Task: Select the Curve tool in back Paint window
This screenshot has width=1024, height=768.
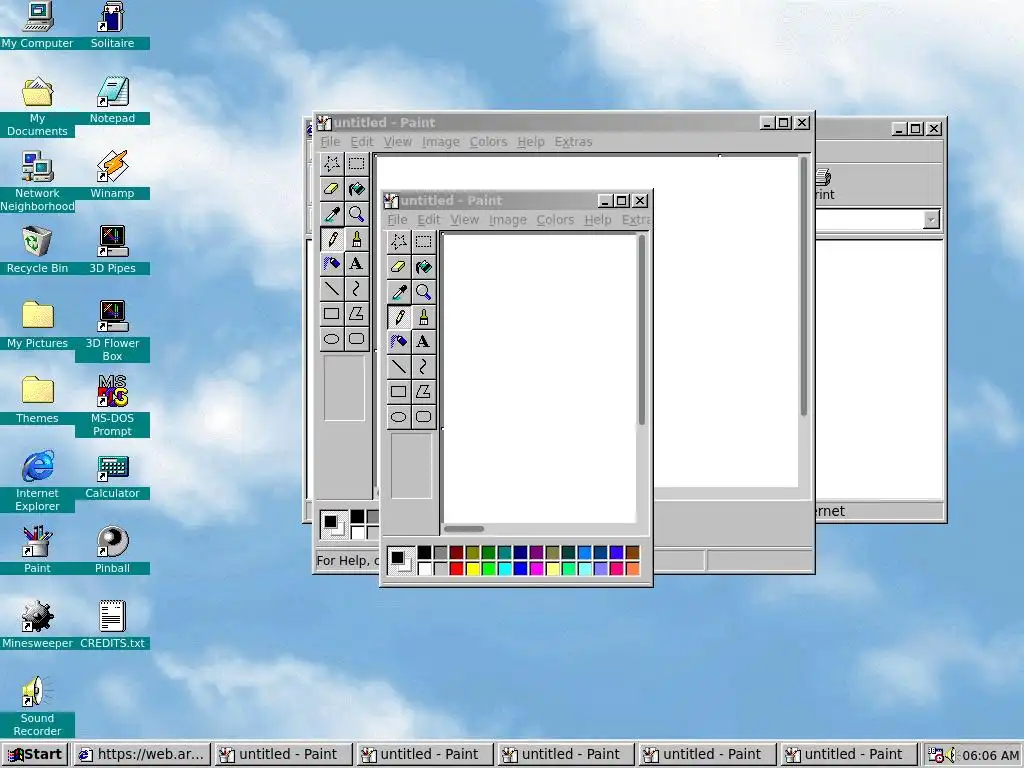Action: point(357,289)
